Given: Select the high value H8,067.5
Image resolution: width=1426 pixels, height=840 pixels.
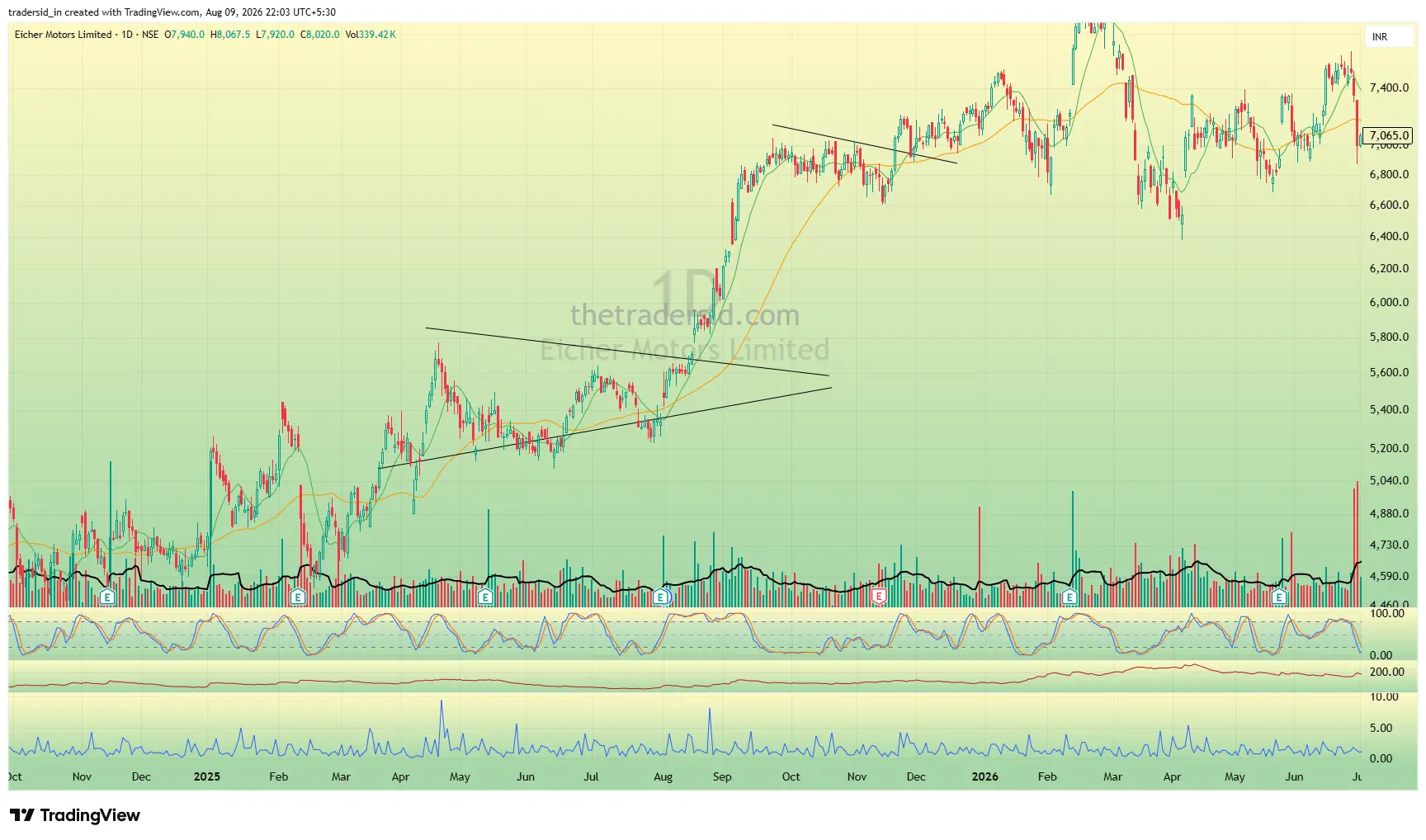Looking at the screenshot, I should click(x=230, y=35).
